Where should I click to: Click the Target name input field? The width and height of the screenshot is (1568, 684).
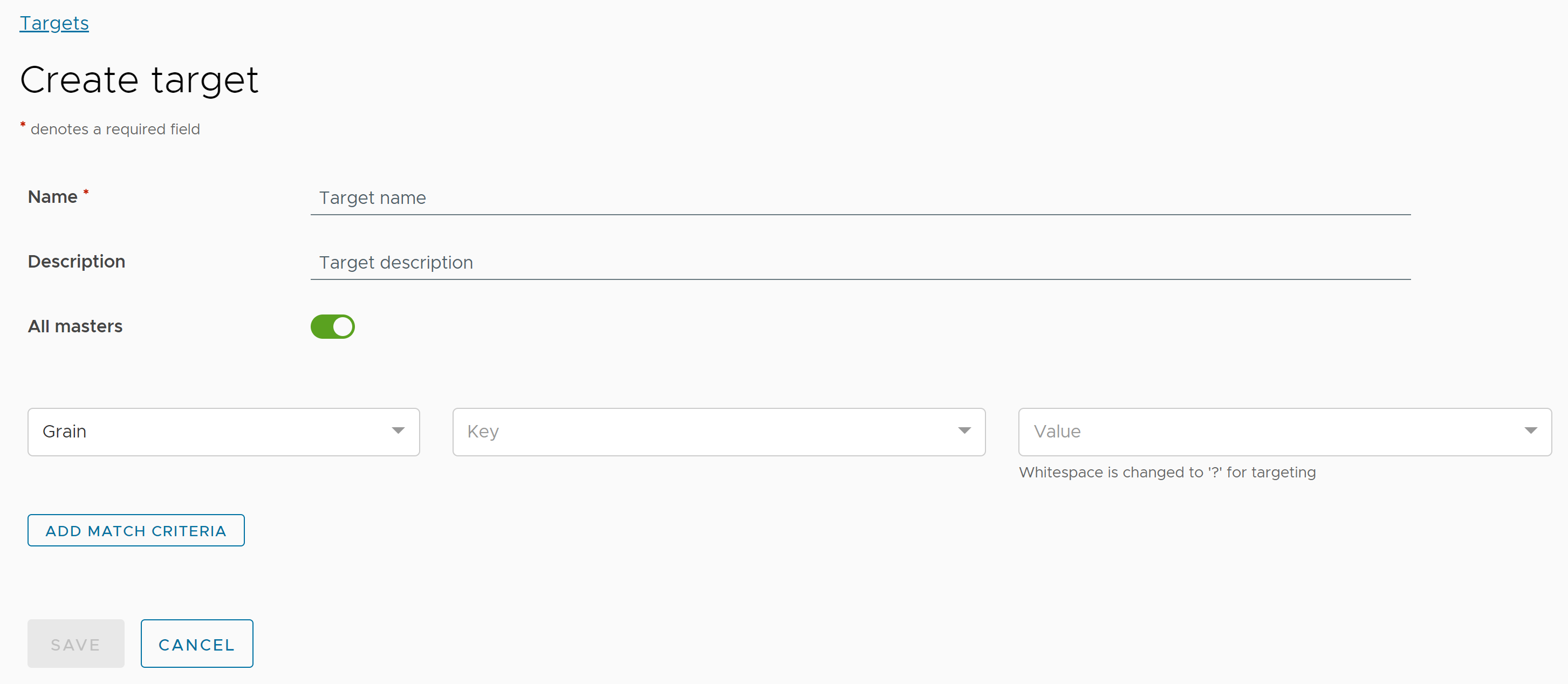862,198
